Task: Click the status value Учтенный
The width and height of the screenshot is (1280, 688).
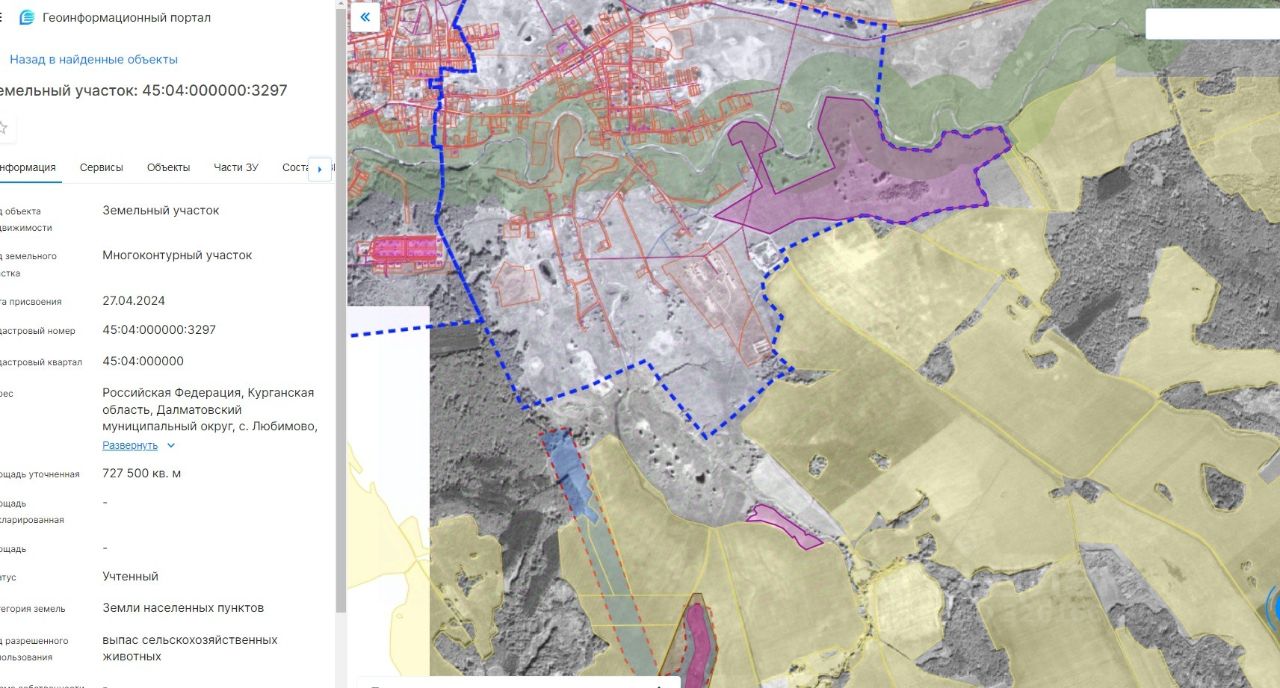Action: 130,576
